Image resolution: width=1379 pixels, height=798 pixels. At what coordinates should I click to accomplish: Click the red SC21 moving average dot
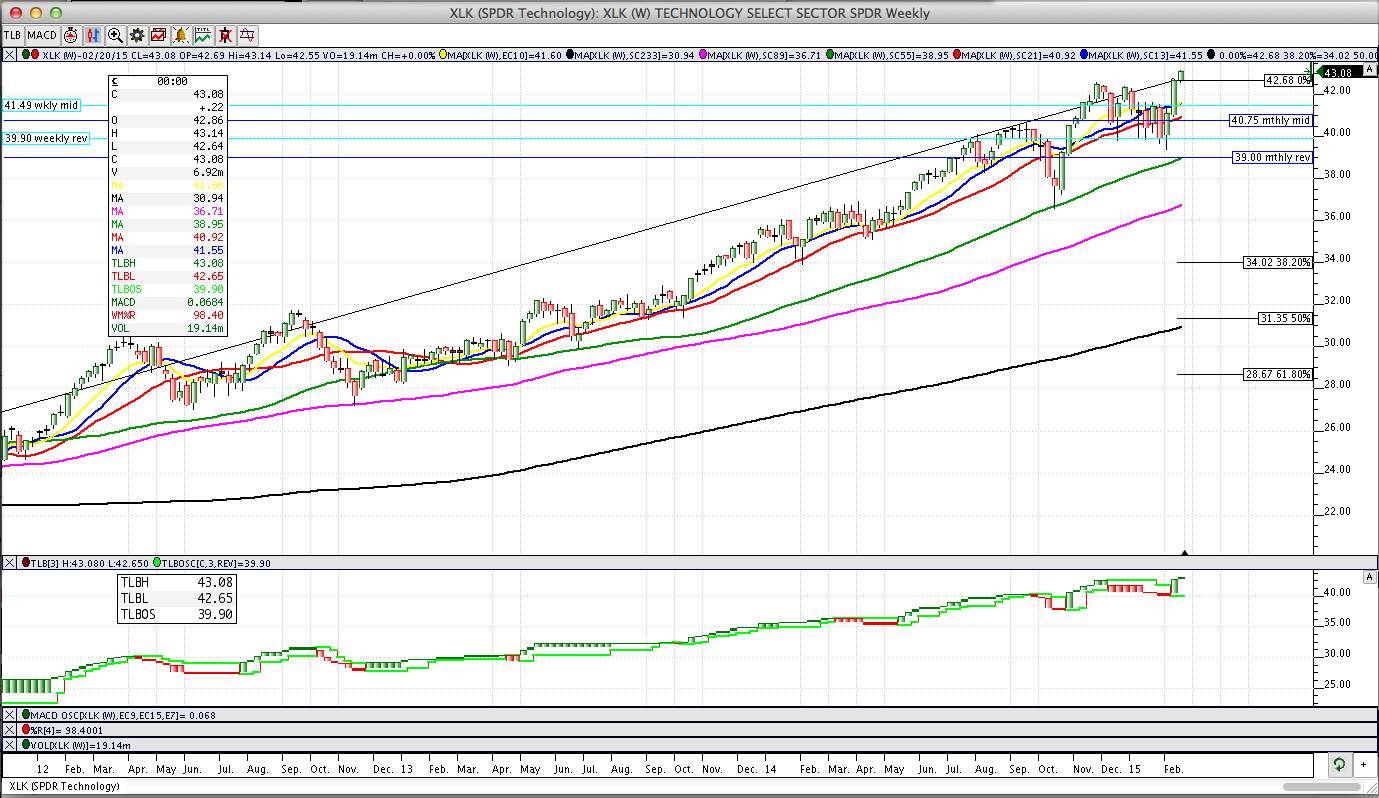click(x=957, y=54)
